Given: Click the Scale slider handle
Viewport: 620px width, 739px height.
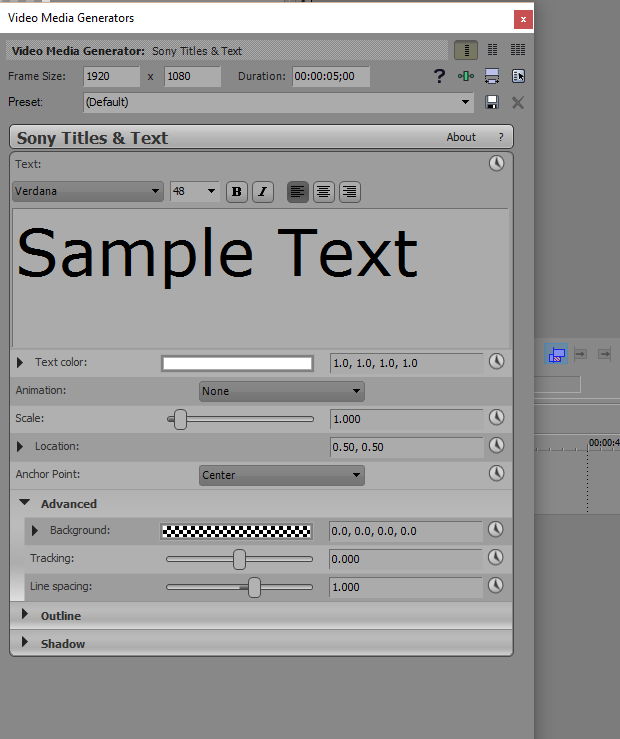Looking at the screenshot, I should [x=180, y=419].
